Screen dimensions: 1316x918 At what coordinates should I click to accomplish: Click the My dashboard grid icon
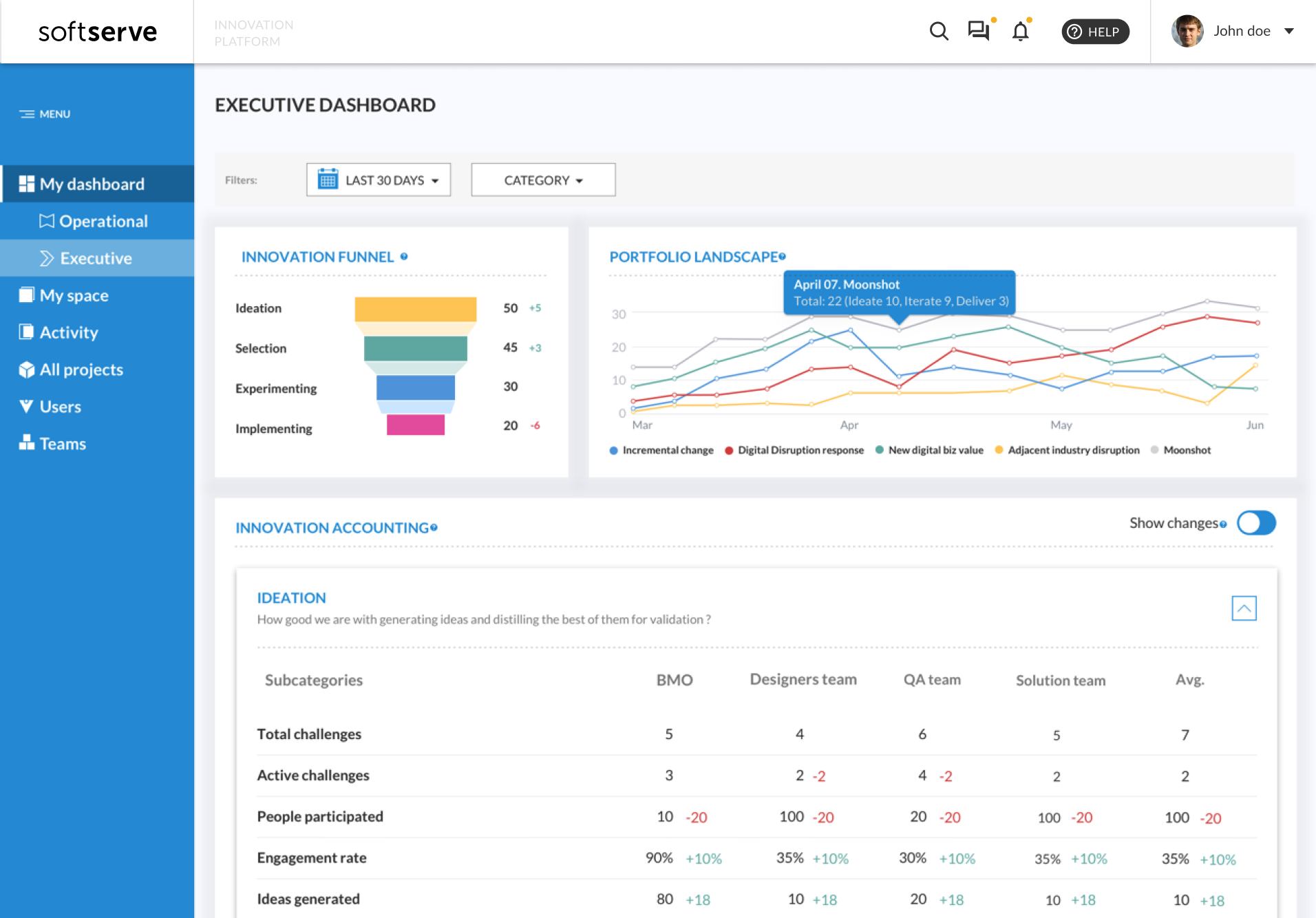pos(27,184)
